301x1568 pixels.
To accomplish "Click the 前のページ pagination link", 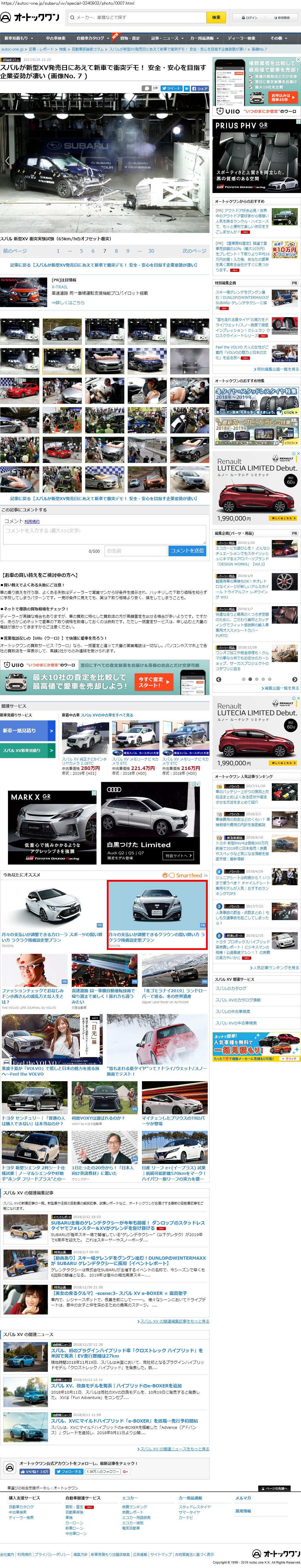I will pyautogui.click(x=15, y=251).
